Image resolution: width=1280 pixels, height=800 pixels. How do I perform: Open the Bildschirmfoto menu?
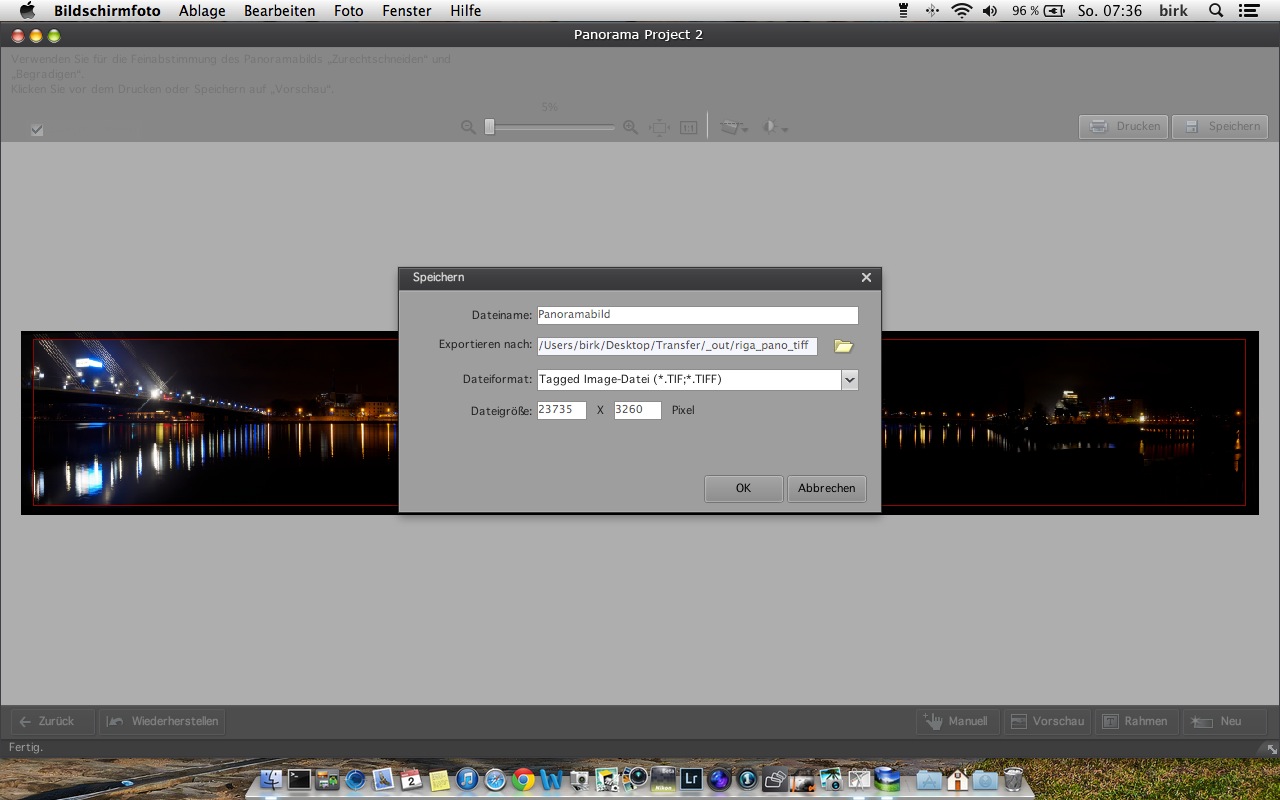(x=107, y=11)
